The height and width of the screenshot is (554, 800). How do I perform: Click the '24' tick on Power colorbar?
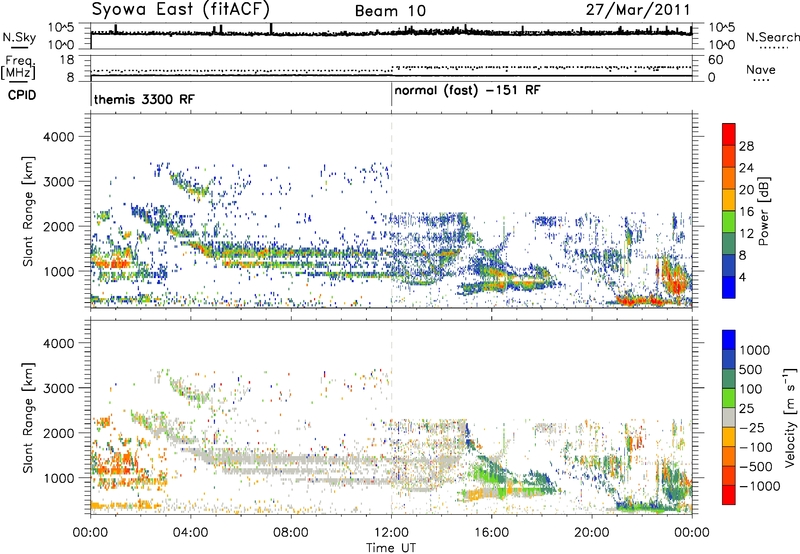pos(746,168)
